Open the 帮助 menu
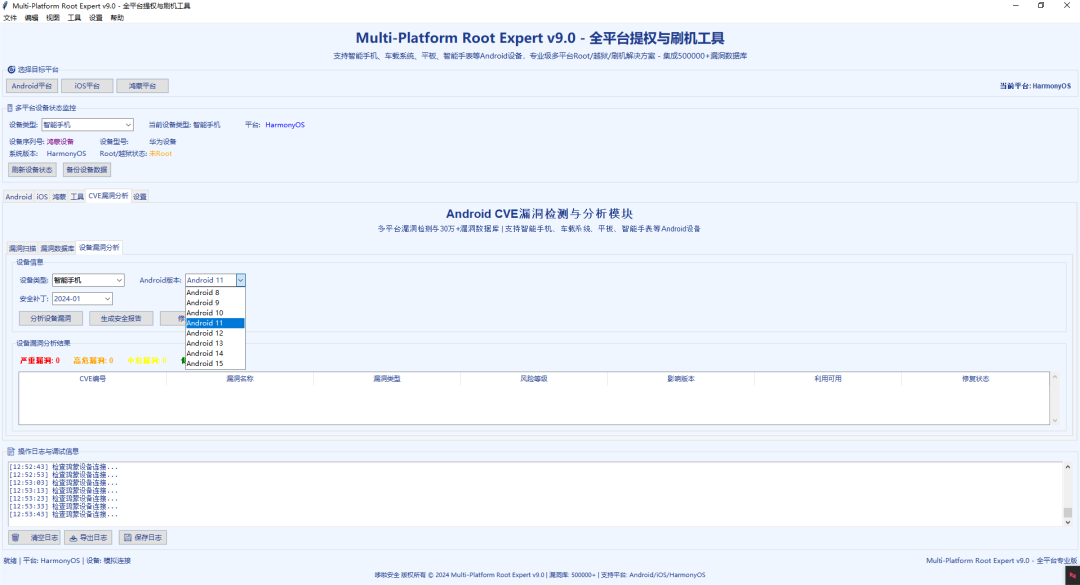This screenshot has height=585, width=1080. point(117,18)
